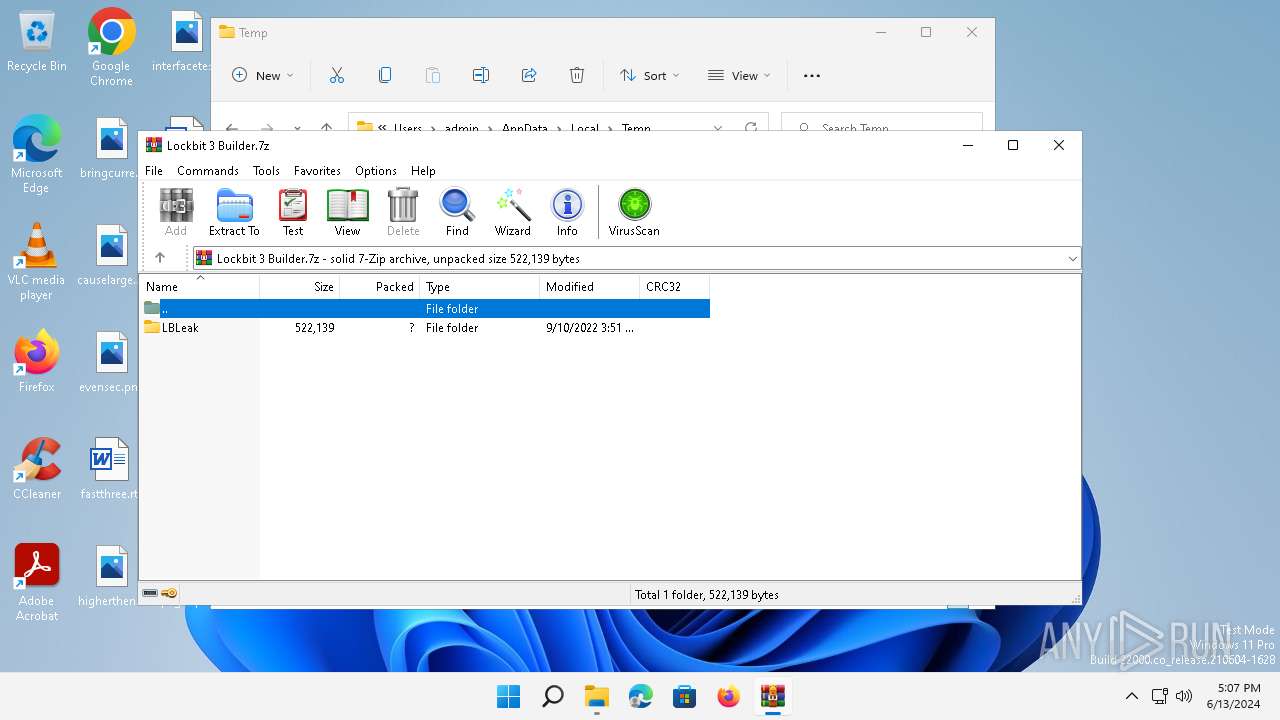Open the Find tool
Viewport: 1280px width, 720px height.
click(457, 212)
